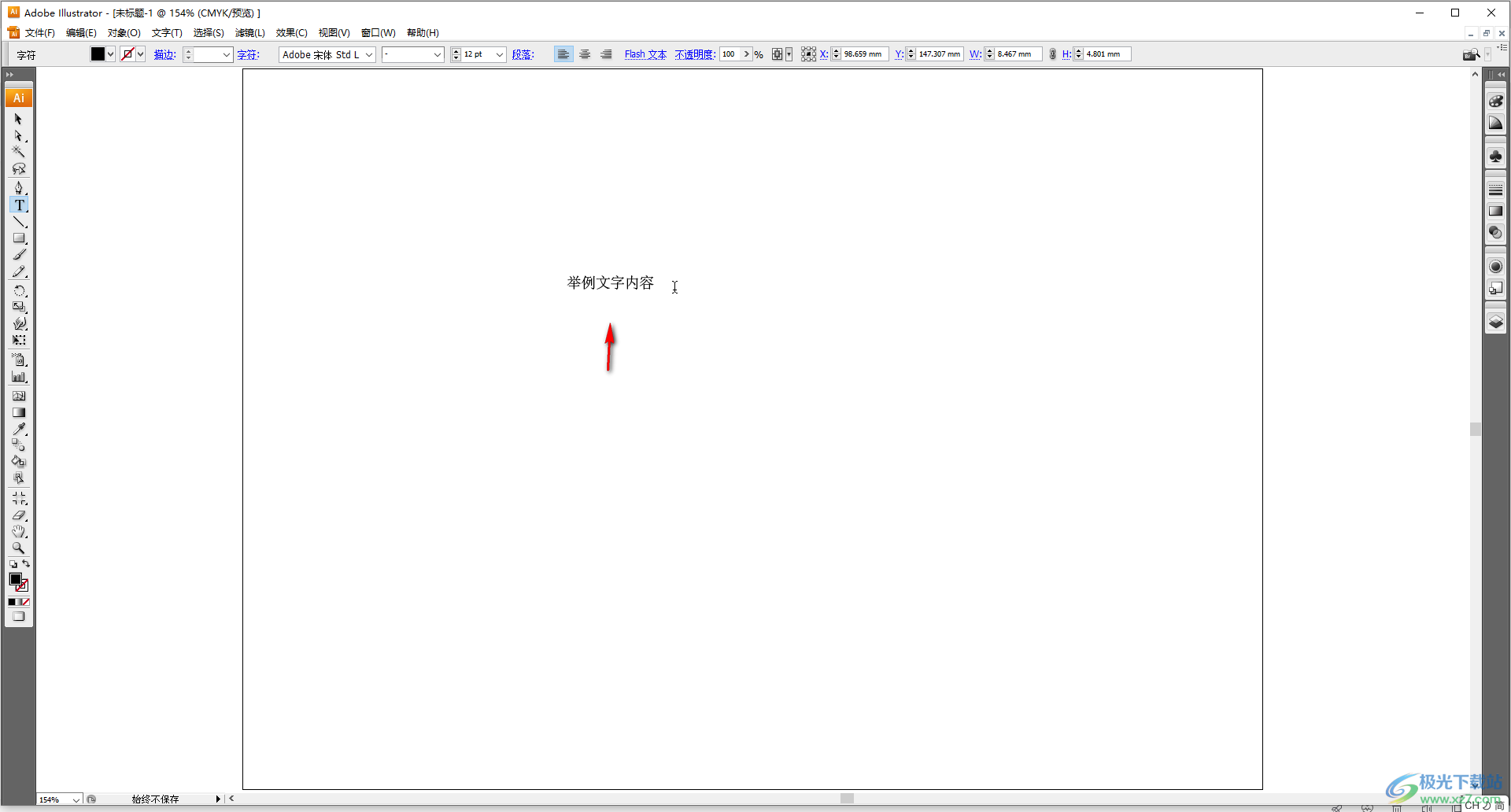Pick the Lasso tool
The image size is (1511, 812).
point(19,169)
